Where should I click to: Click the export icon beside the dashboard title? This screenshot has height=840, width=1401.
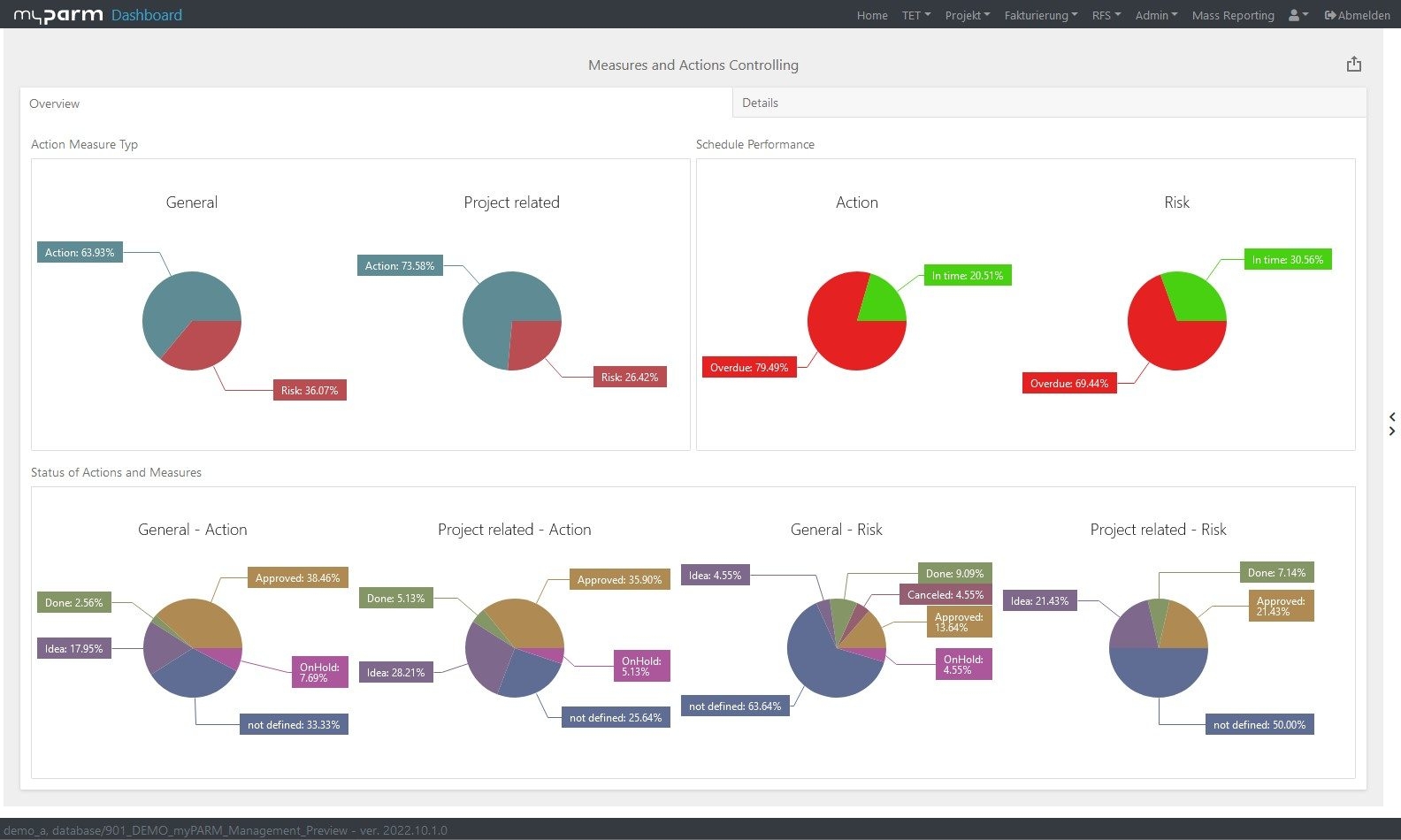coord(1353,65)
